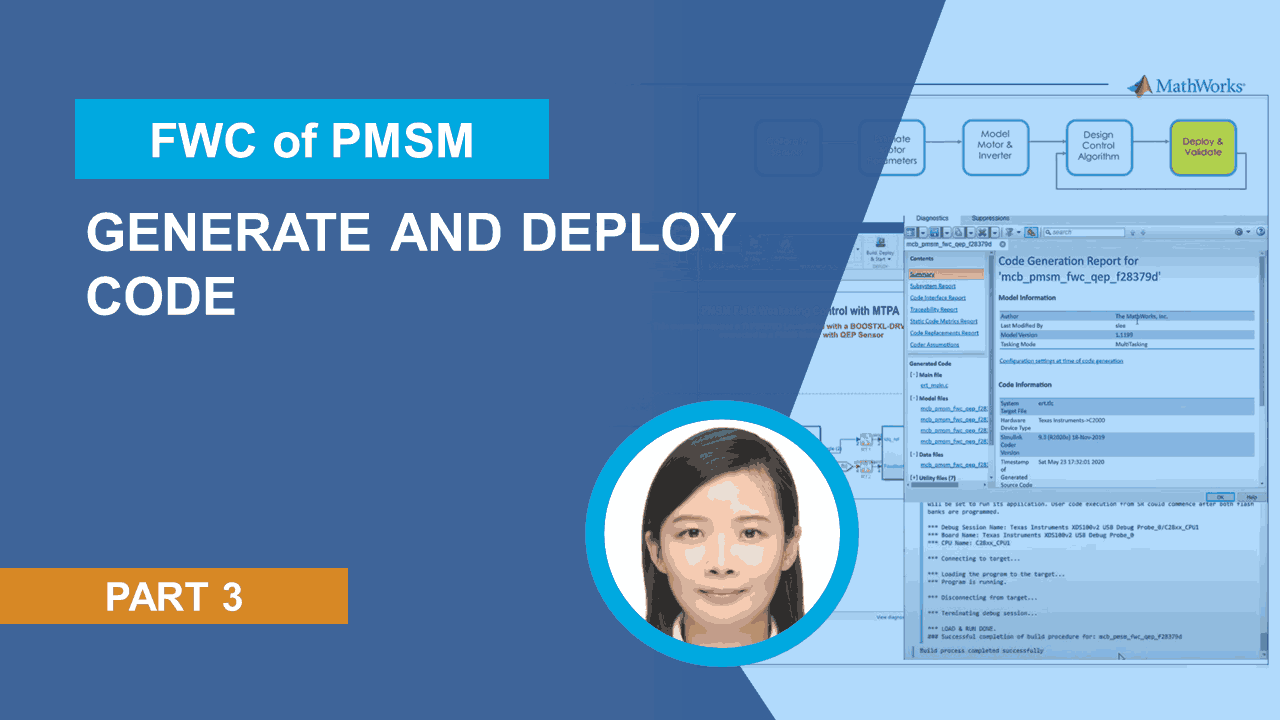Toggle the message highlight icon
Screen dimensions: 1280x720
coord(1032,232)
